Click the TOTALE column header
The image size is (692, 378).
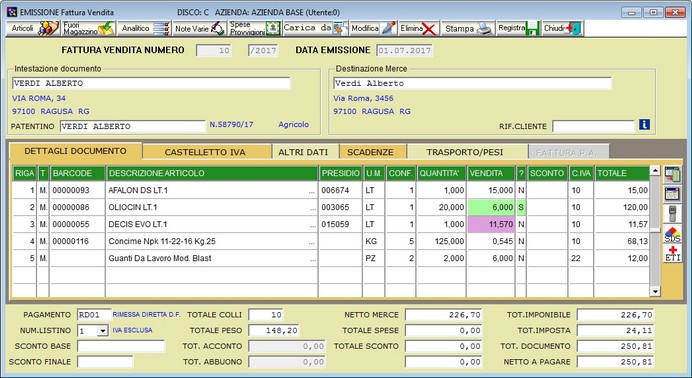(622, 173)
